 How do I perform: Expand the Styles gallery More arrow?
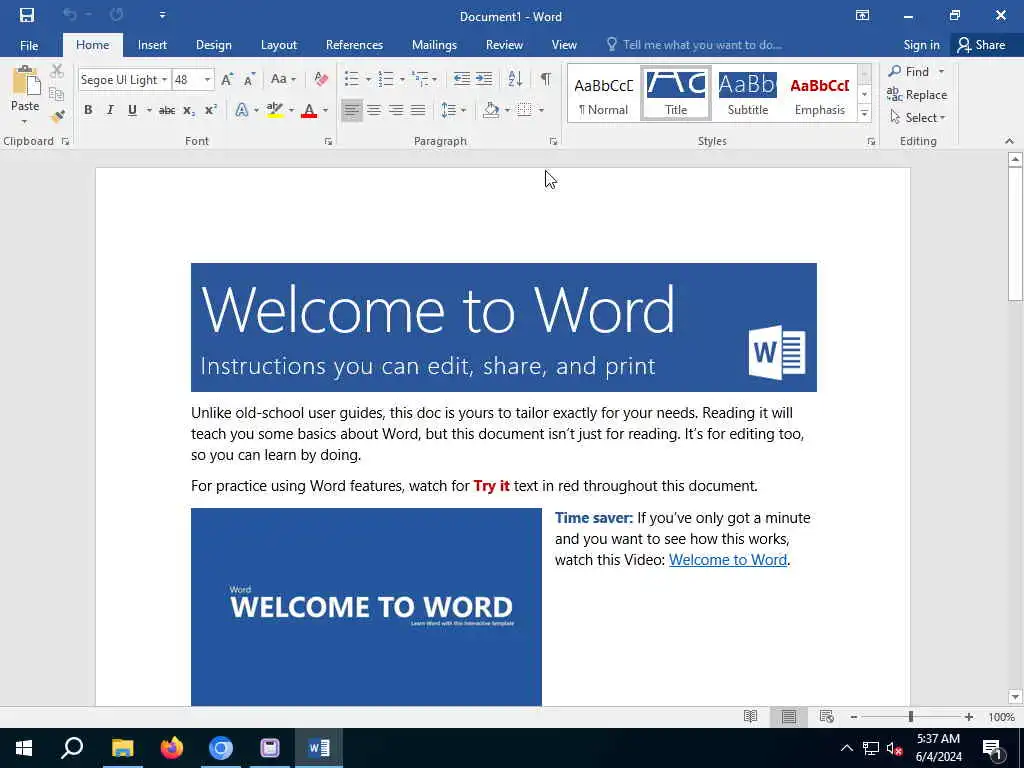click(864, 114)
